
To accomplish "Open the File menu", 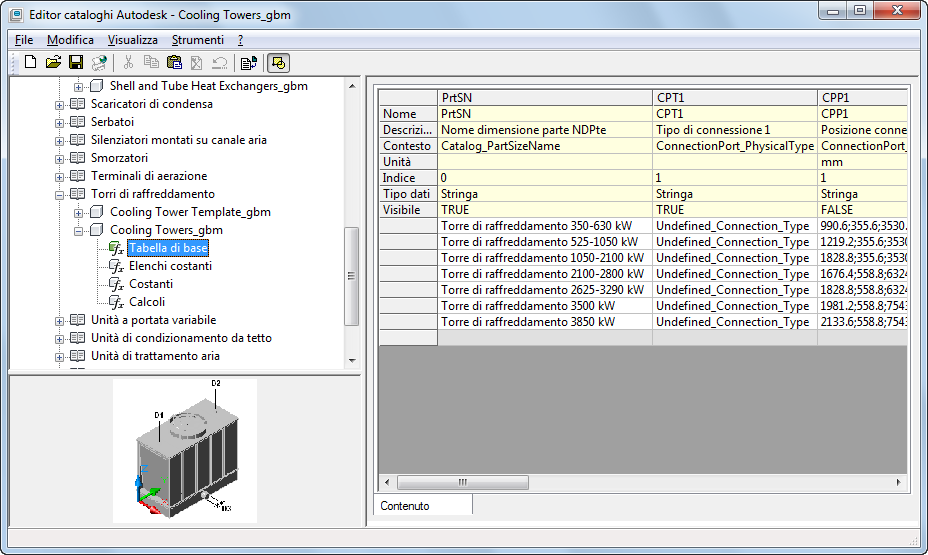I will (x=24, y=40).
